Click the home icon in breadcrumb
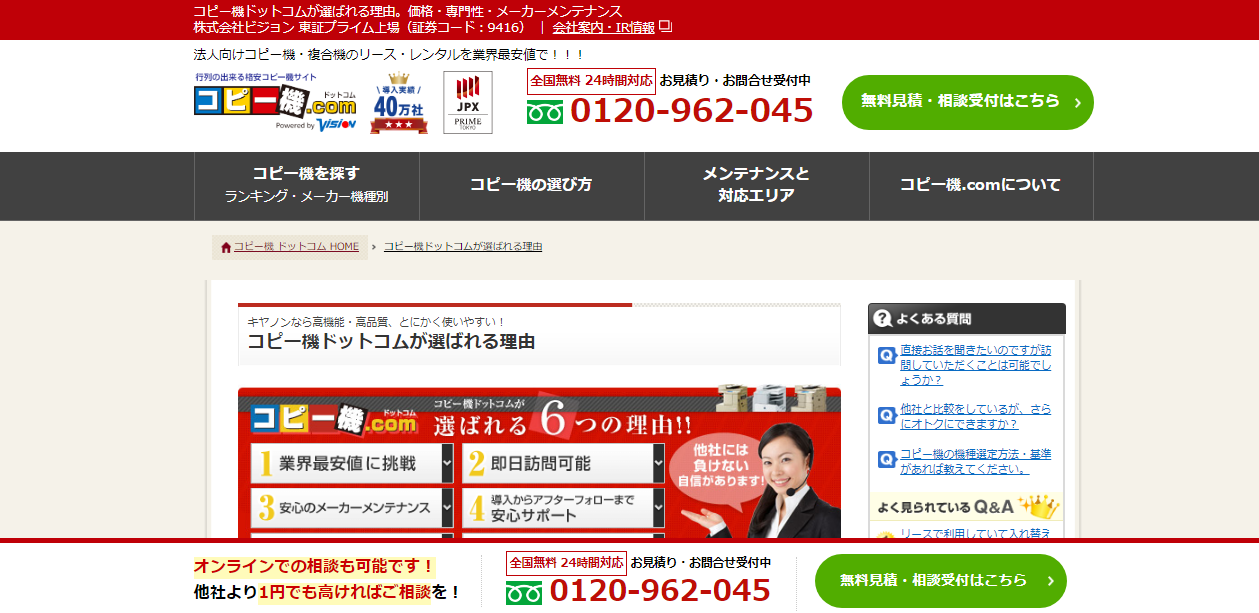 click(226, 247)
